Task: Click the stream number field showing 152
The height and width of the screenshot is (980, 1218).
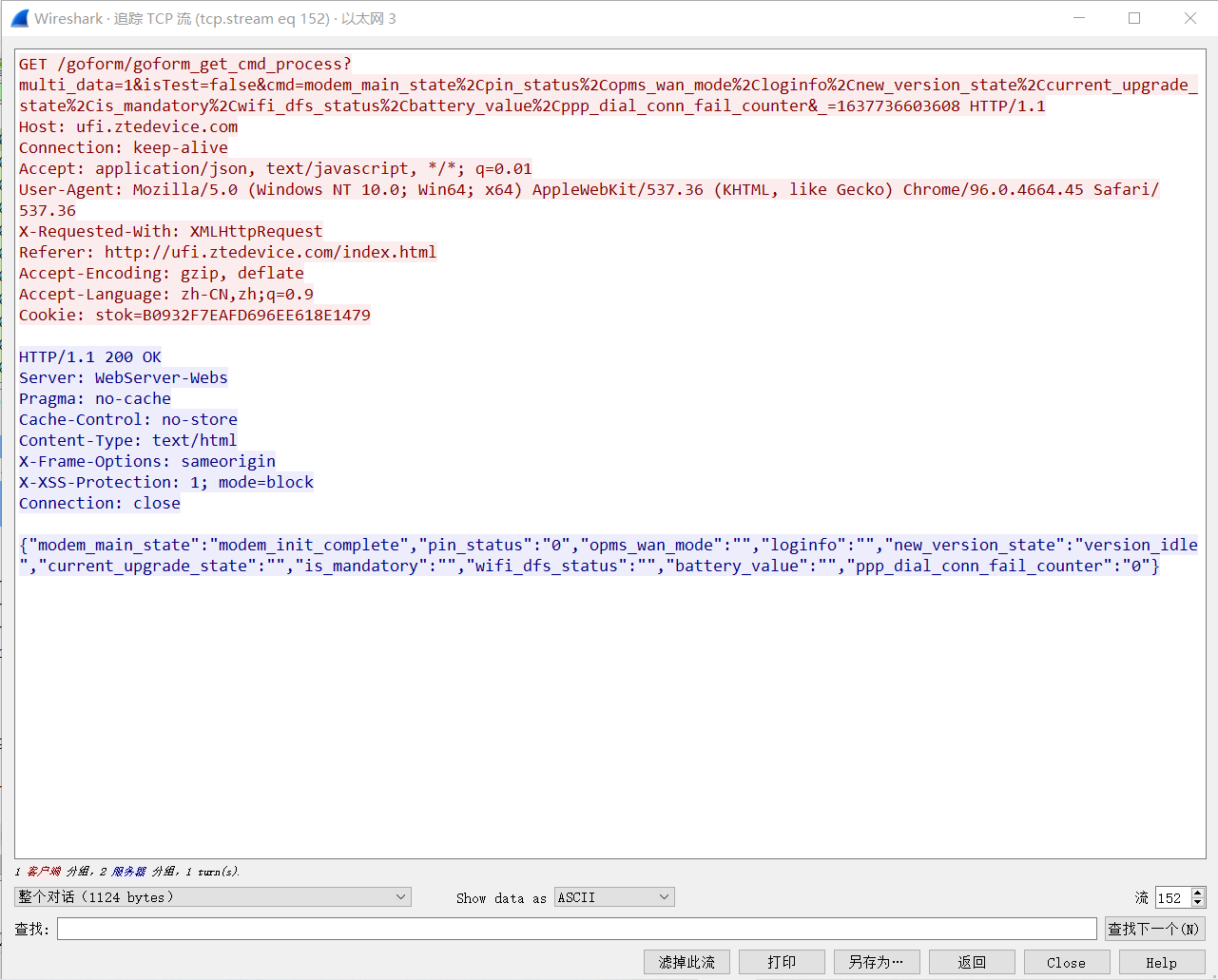Action: pos(1172,897)
